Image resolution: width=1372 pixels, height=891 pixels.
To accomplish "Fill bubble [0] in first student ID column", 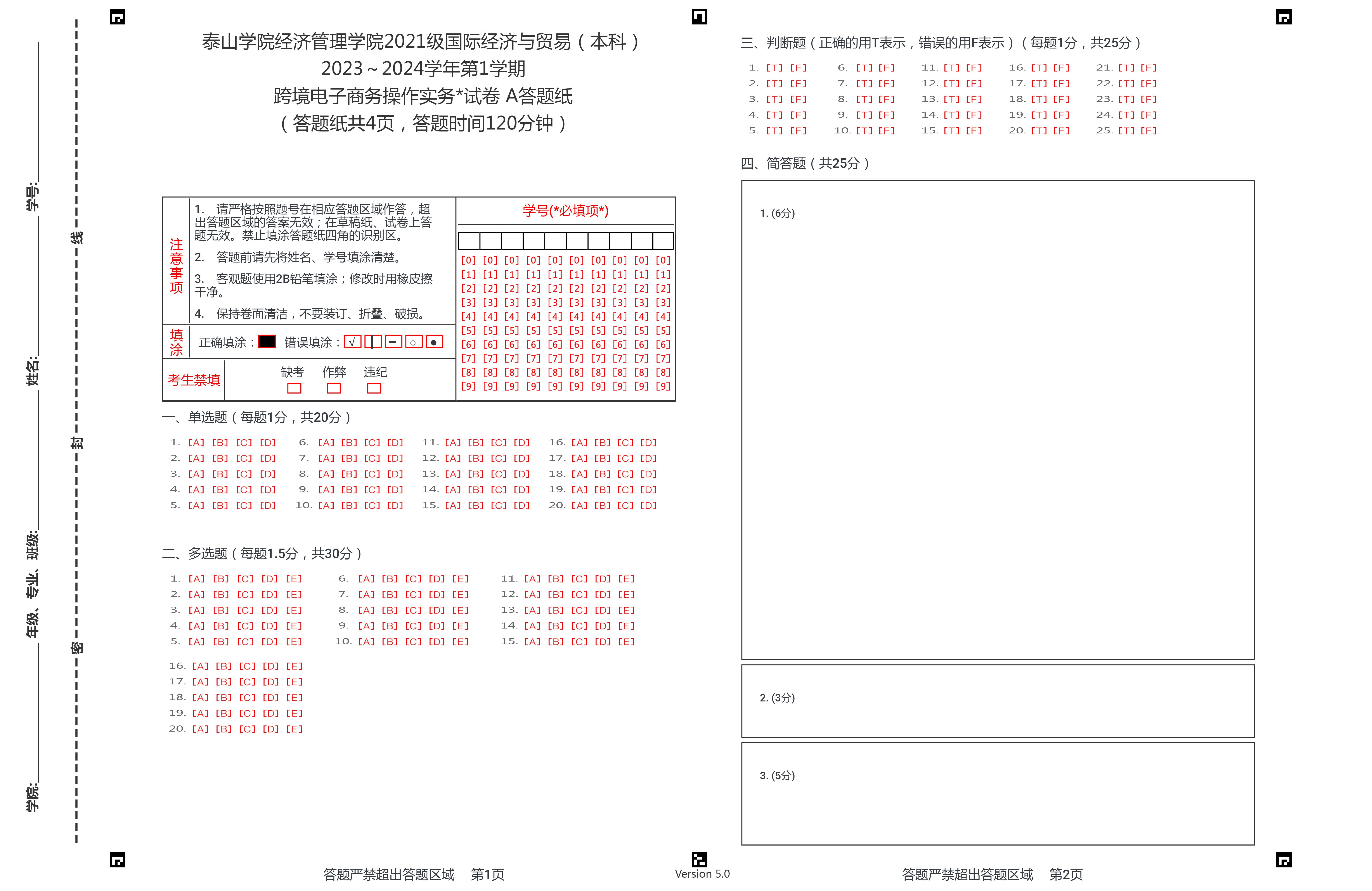I will tap(469, 261).
